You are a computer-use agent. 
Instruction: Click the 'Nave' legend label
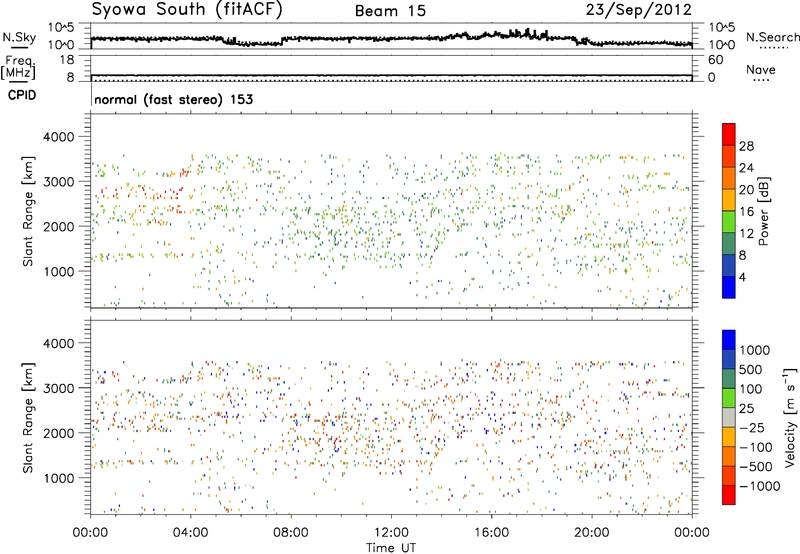[x=761, y=70]
